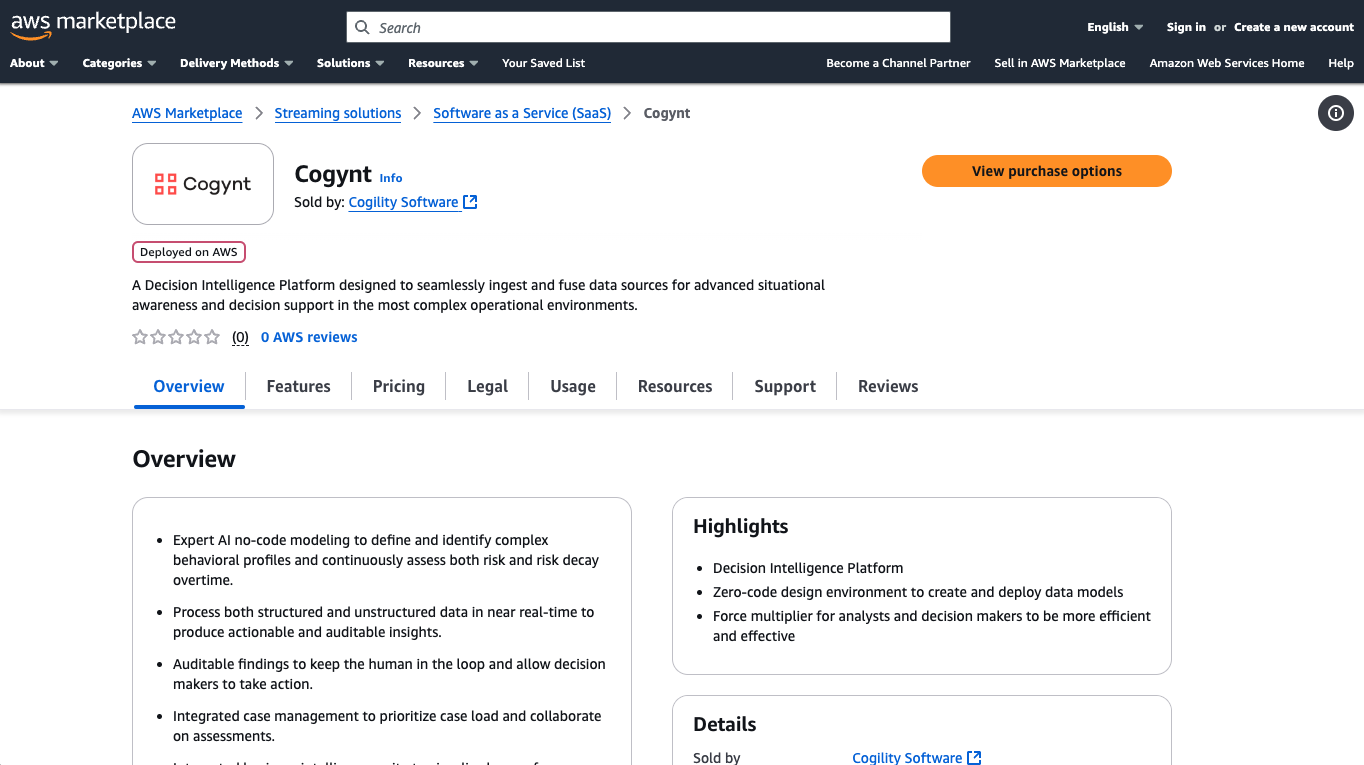Switch to the Support tab
This screenshot has width=1364, height=765.
[785, 387]
